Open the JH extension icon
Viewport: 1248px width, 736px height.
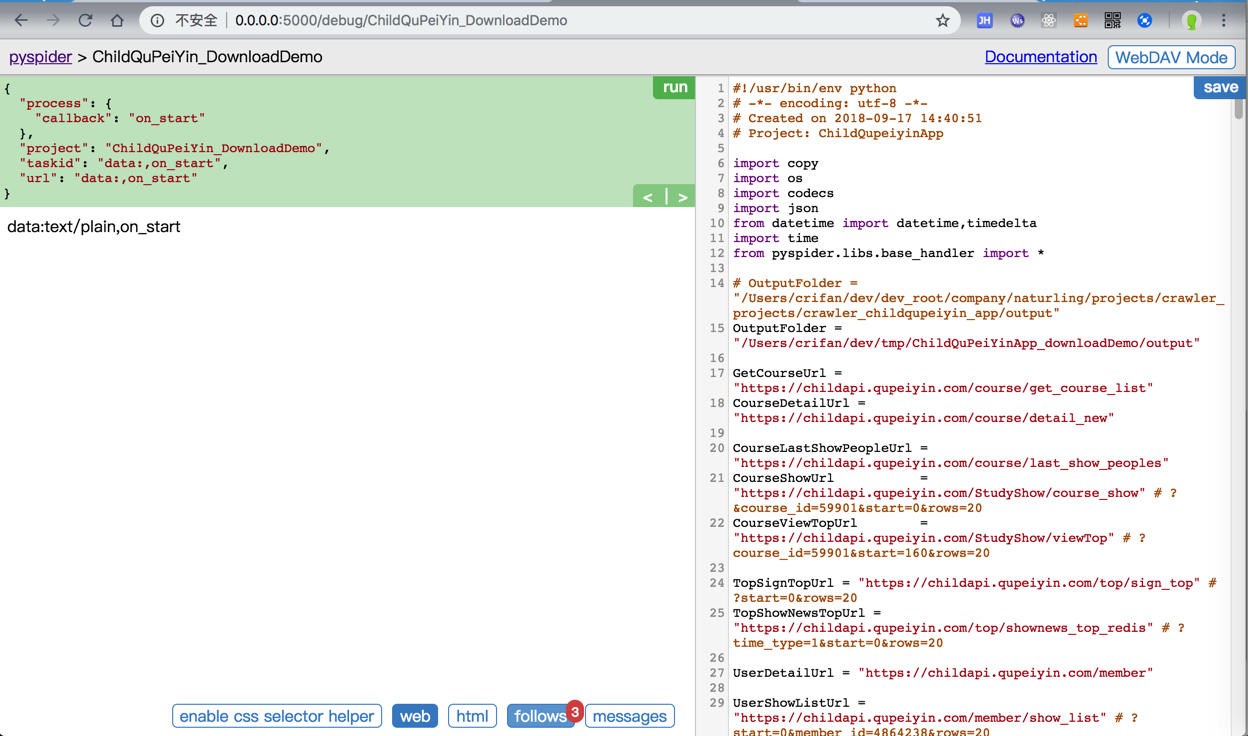pyautogui.click(x=985, y=20)
